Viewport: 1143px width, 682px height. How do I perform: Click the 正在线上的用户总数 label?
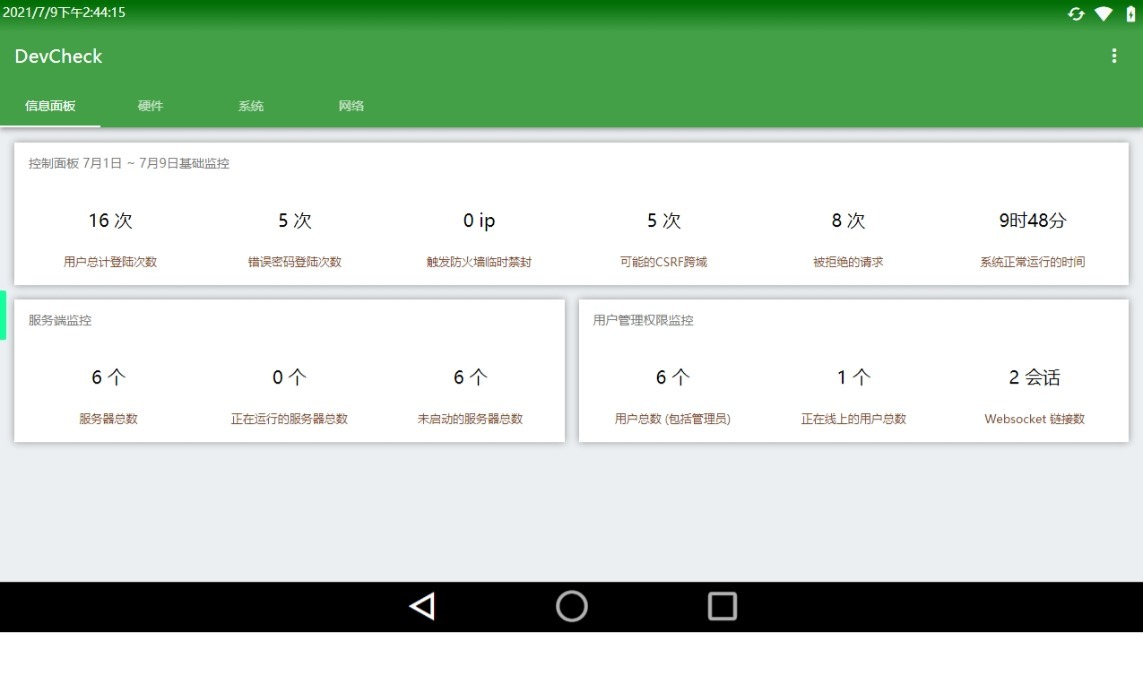pos(853,418)
